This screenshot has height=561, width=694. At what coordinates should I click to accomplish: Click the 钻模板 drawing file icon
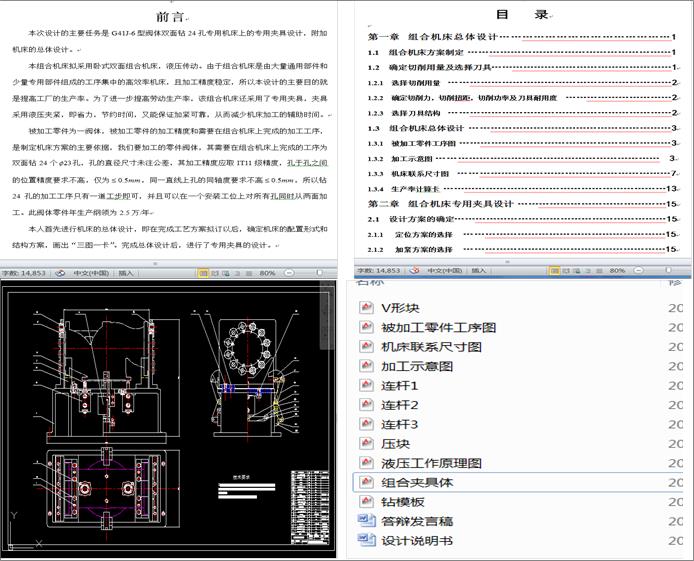tap(365, 502)
